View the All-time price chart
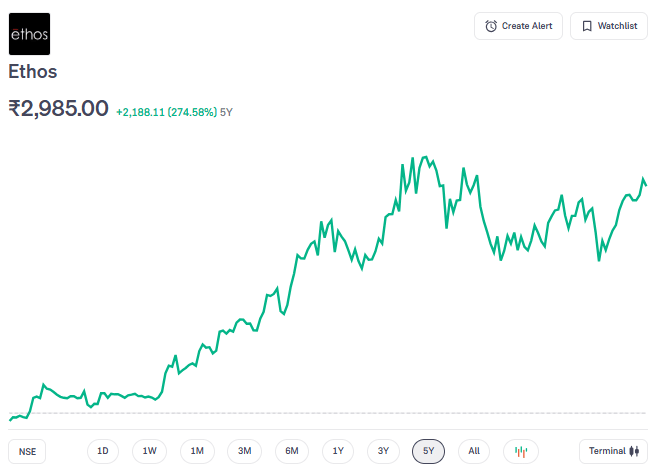664x475 pixels. click(x=474, y=451)
